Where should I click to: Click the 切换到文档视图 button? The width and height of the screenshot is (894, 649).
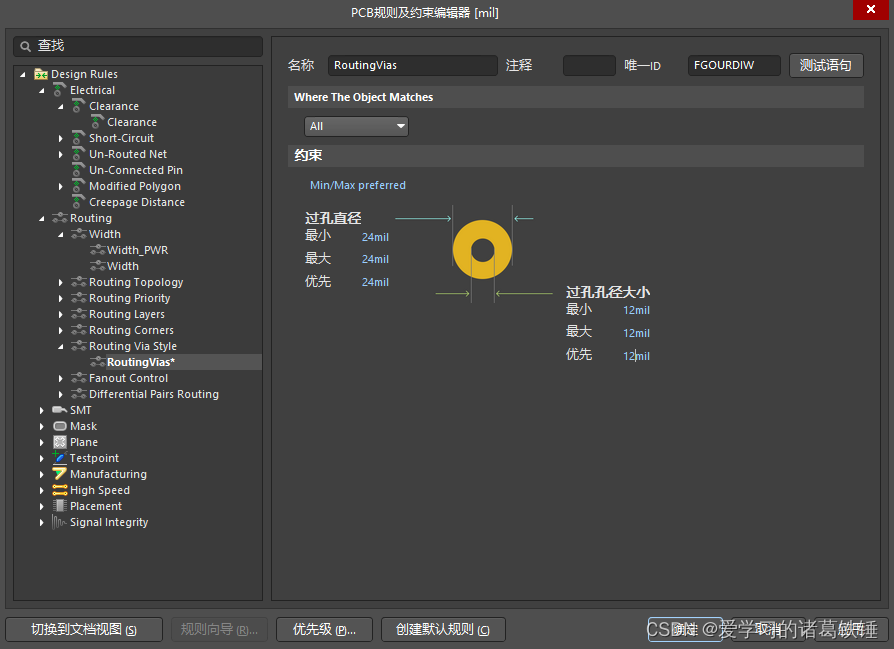pos(84,629)
